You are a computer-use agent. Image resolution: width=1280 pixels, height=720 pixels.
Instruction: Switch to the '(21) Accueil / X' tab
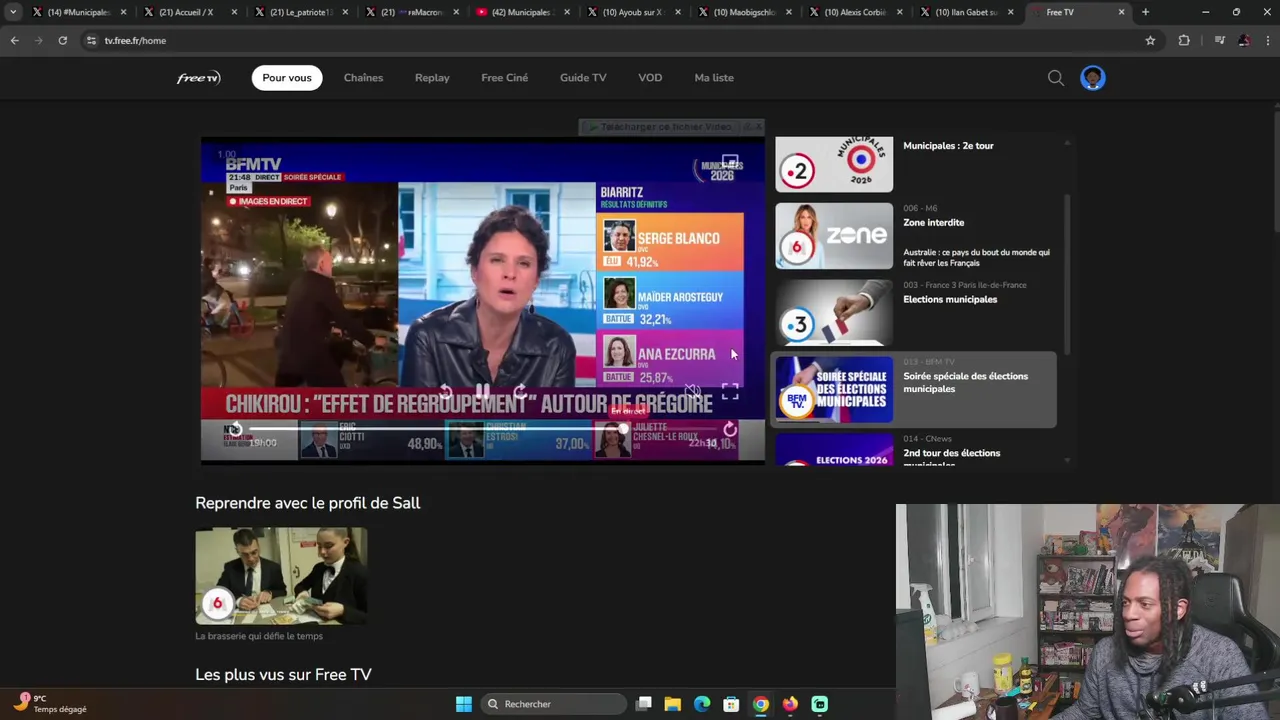coord(190,12)
